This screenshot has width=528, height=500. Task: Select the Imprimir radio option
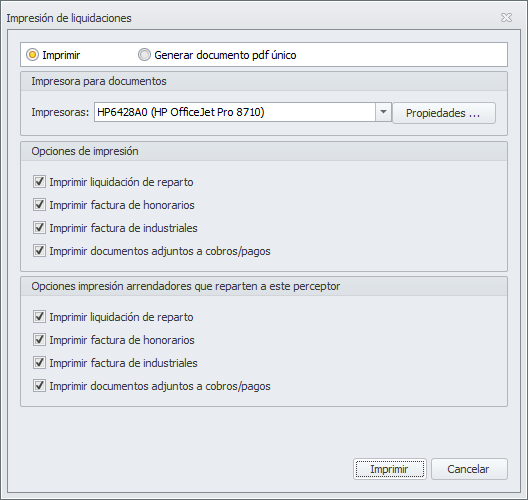pos(53,55)
